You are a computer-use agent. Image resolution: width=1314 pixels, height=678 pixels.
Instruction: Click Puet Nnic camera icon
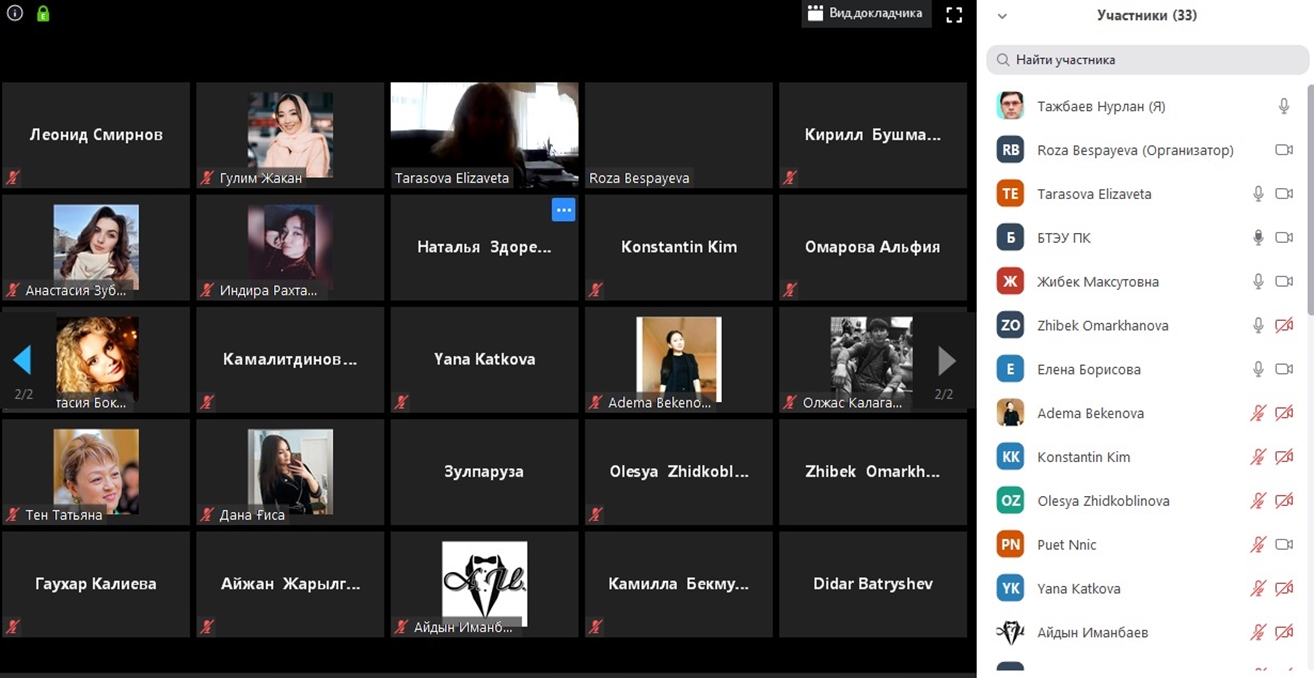click(1284, 545)
